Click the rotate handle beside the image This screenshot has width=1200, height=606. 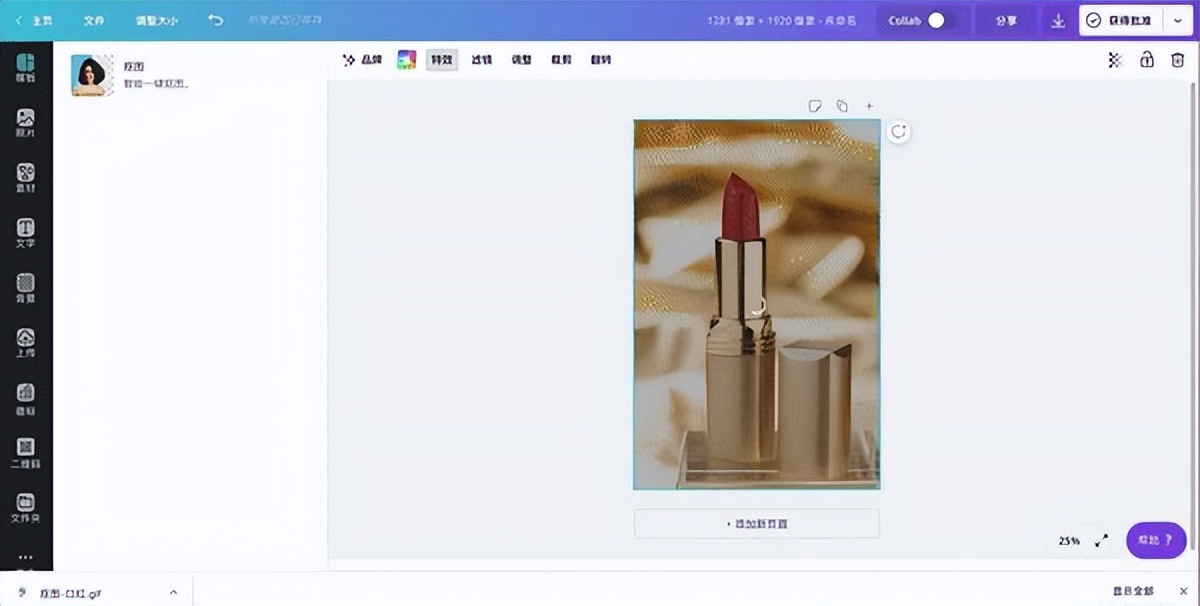pyautogui.click(x=899, y=131)
